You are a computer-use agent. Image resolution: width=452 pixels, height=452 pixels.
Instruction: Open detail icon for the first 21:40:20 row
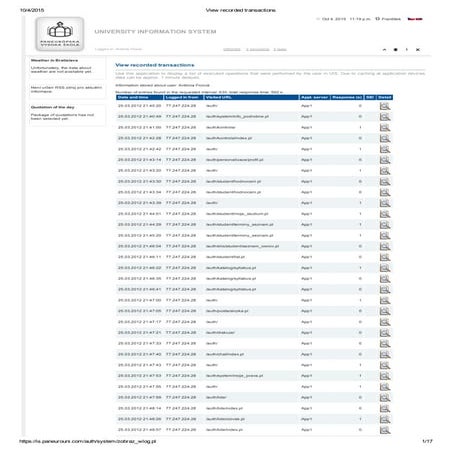(385, 106)
